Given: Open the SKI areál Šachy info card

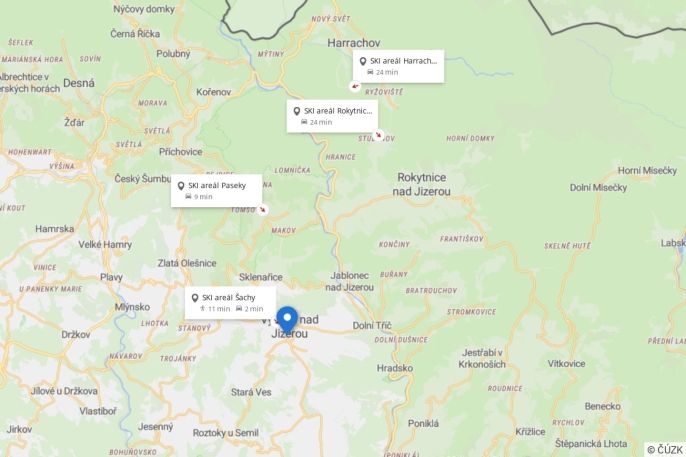Looking at the screenshot, I should (230, 303).
